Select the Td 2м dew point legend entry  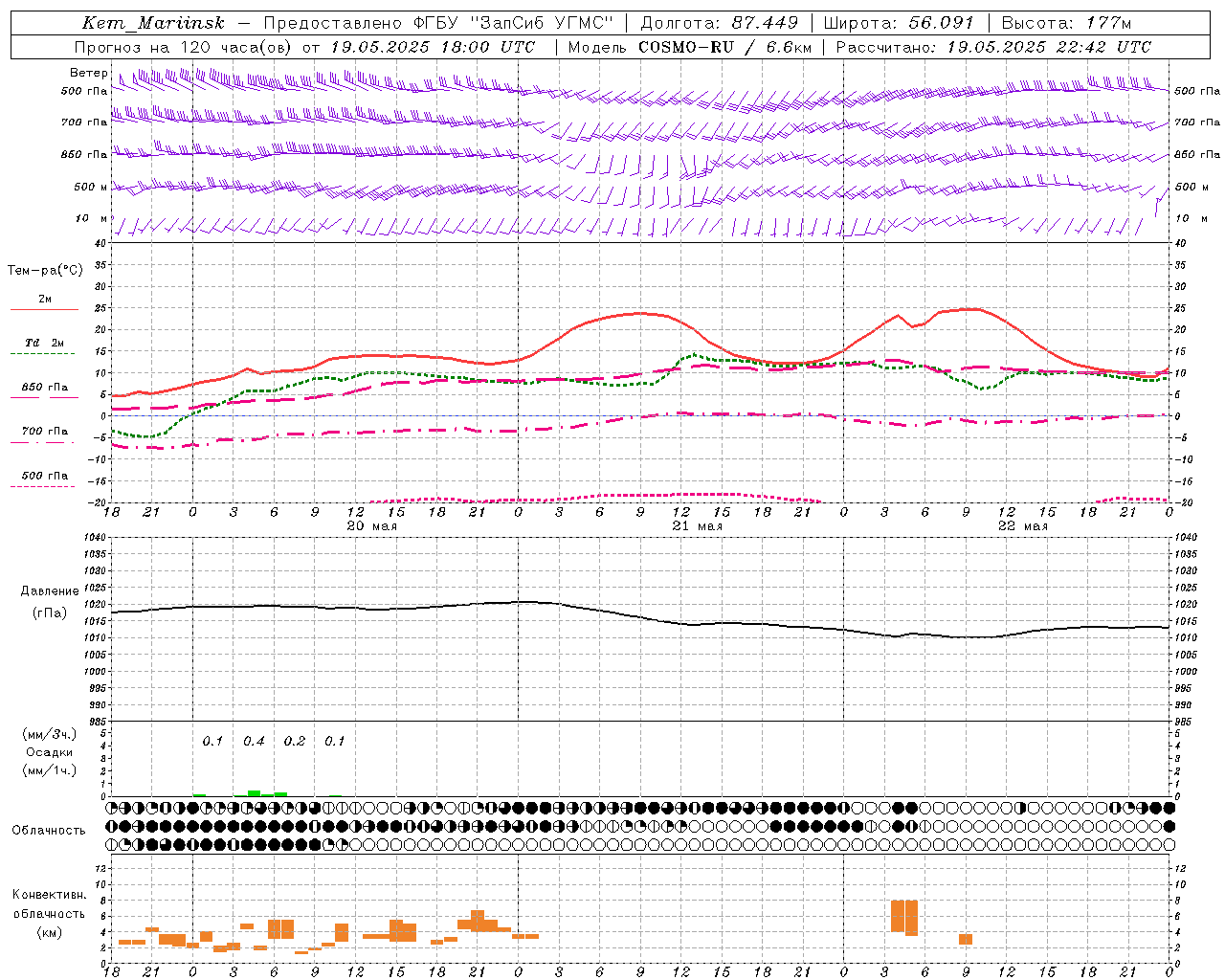coord(44,343)
